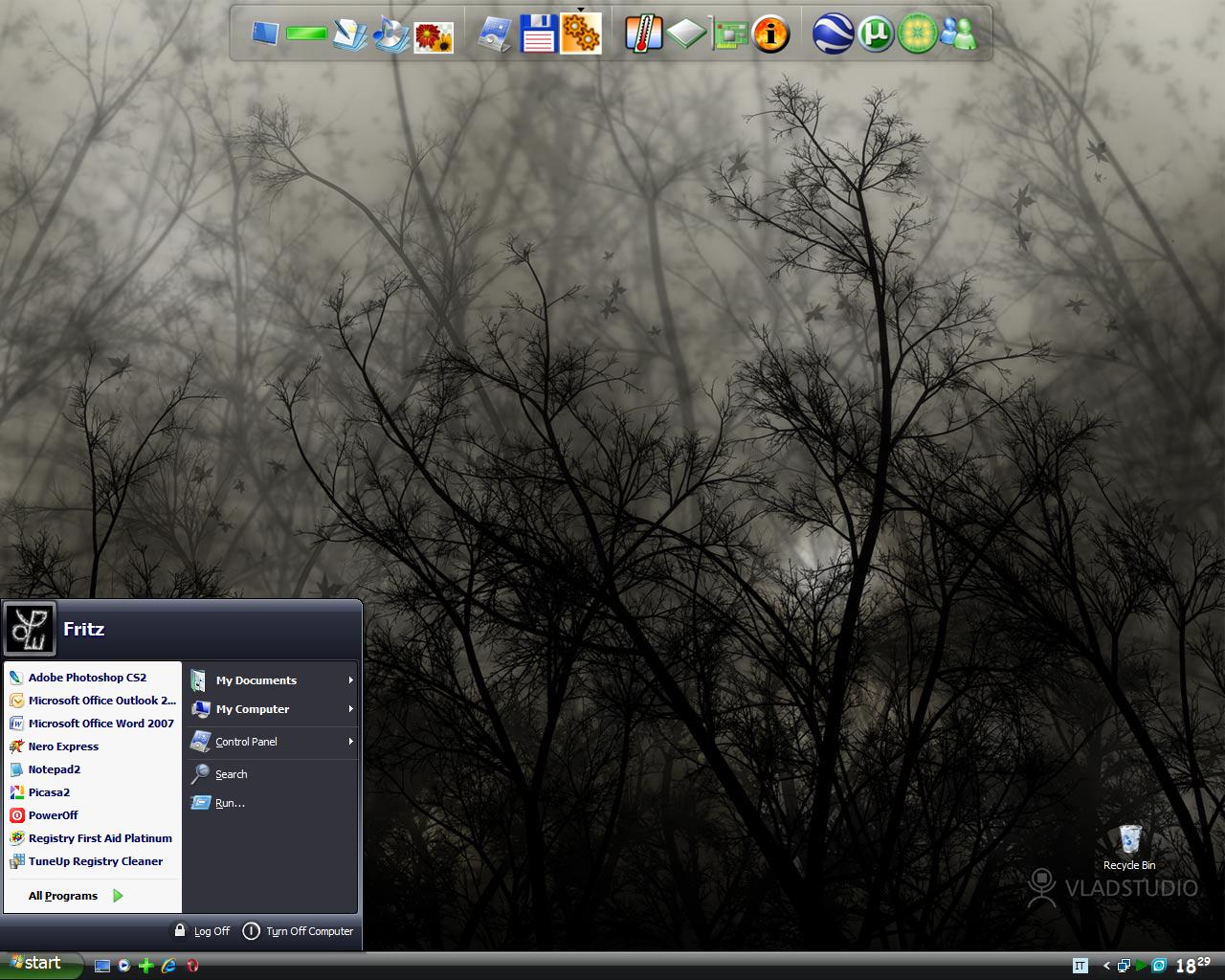1225x980 pixels.
Task: Click the green plus quick launch icon
Action: click(146, 966)
